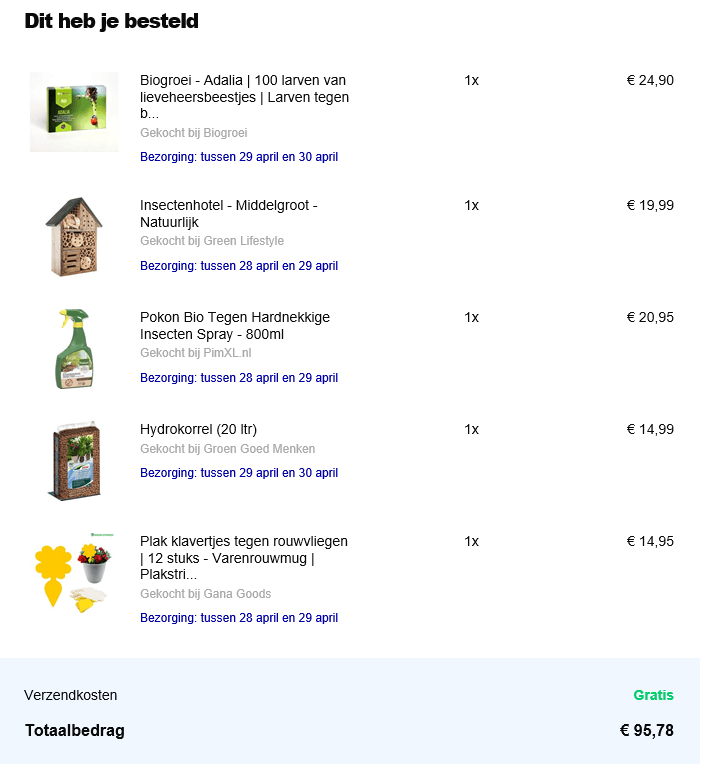The image size is (715, 775).
Task: Click the yellow sticky traps image
Action: pyautogui.click(x=74, y=572)
